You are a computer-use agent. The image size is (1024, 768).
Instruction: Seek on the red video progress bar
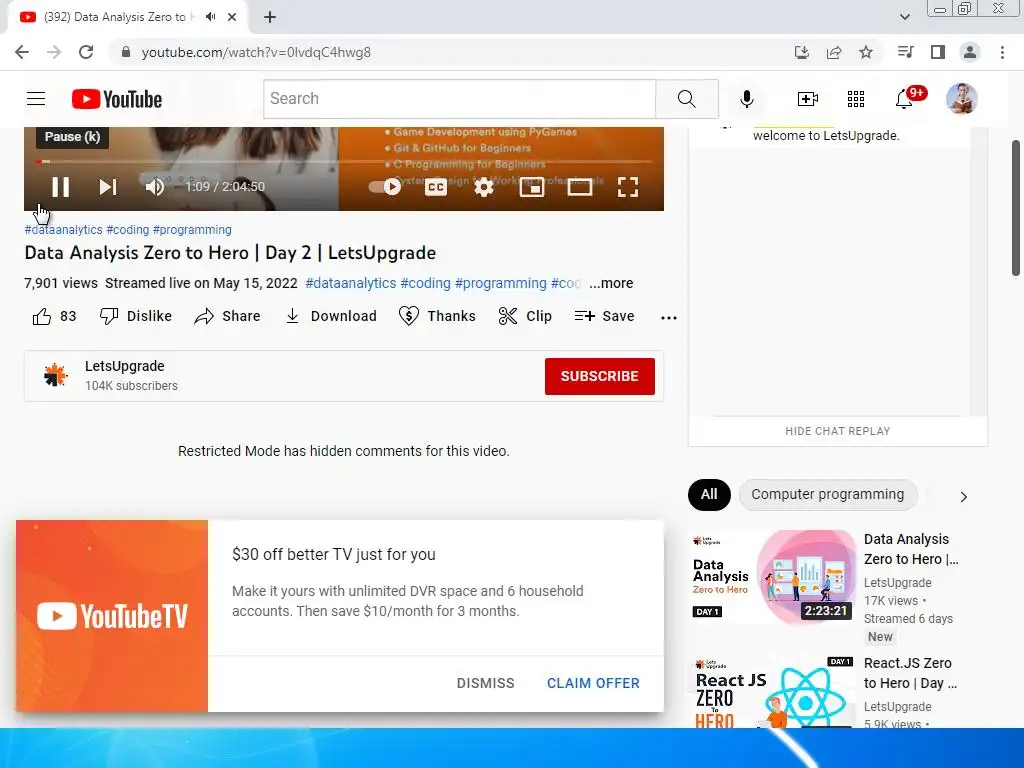point(344,161)
